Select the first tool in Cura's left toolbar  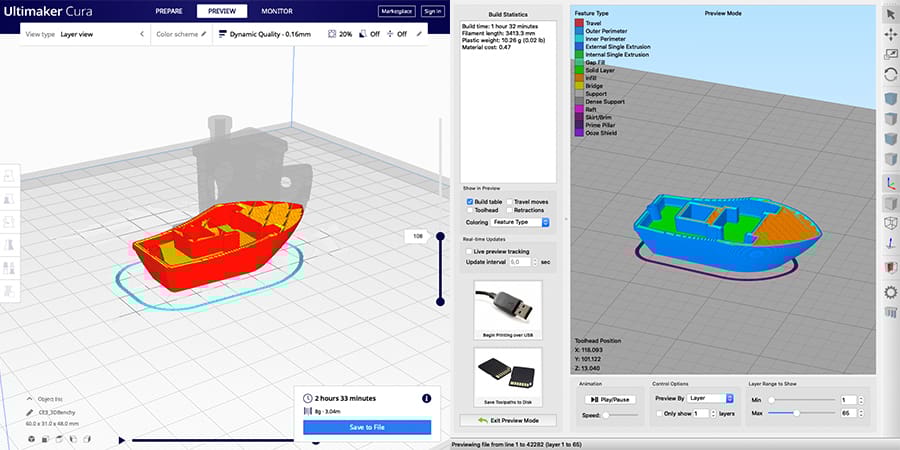[9, 177]
